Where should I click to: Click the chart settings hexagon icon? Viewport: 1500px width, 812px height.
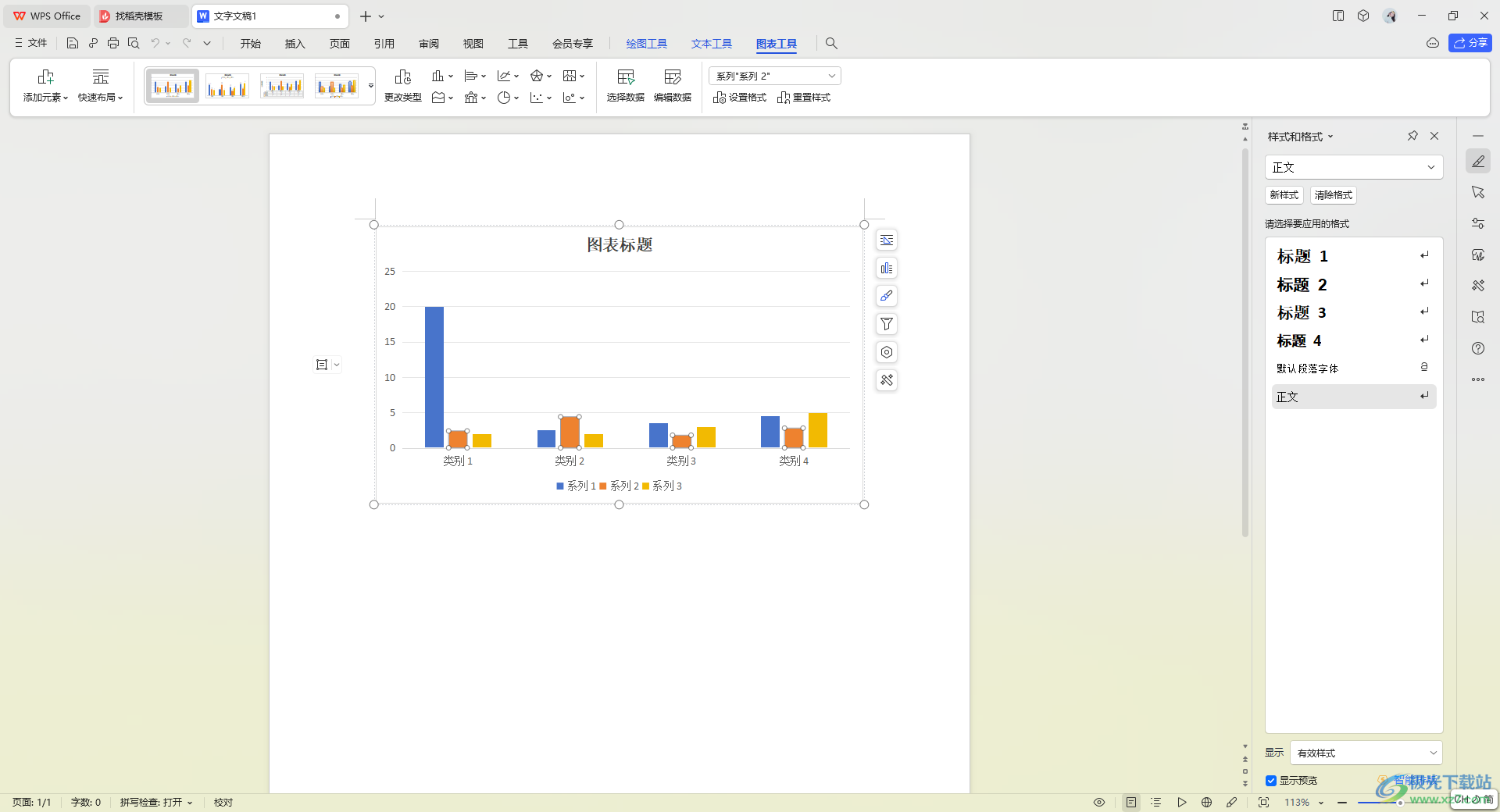(887, 352)
